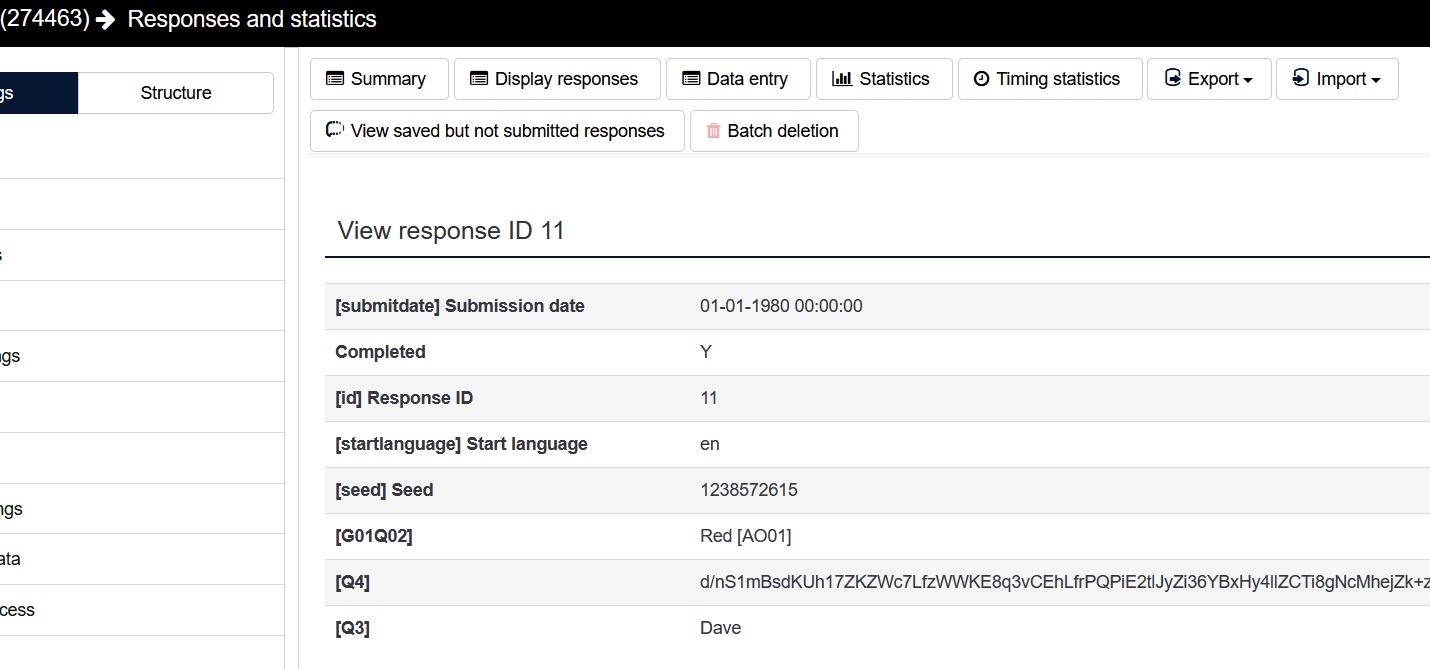Open the sidebar item ending in "ata"

click(x=10, y=559)
